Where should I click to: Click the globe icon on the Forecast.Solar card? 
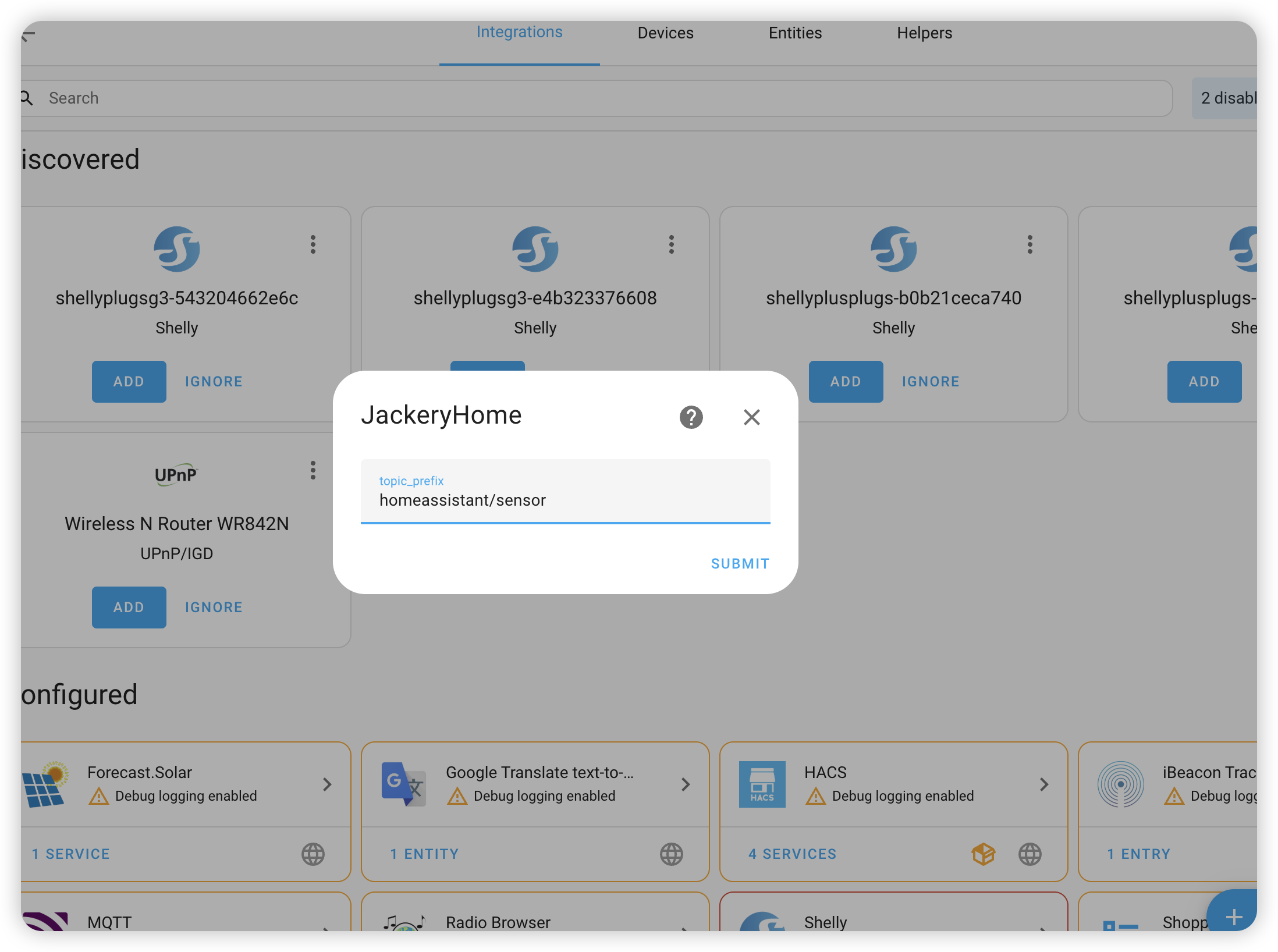coord(313,854)
